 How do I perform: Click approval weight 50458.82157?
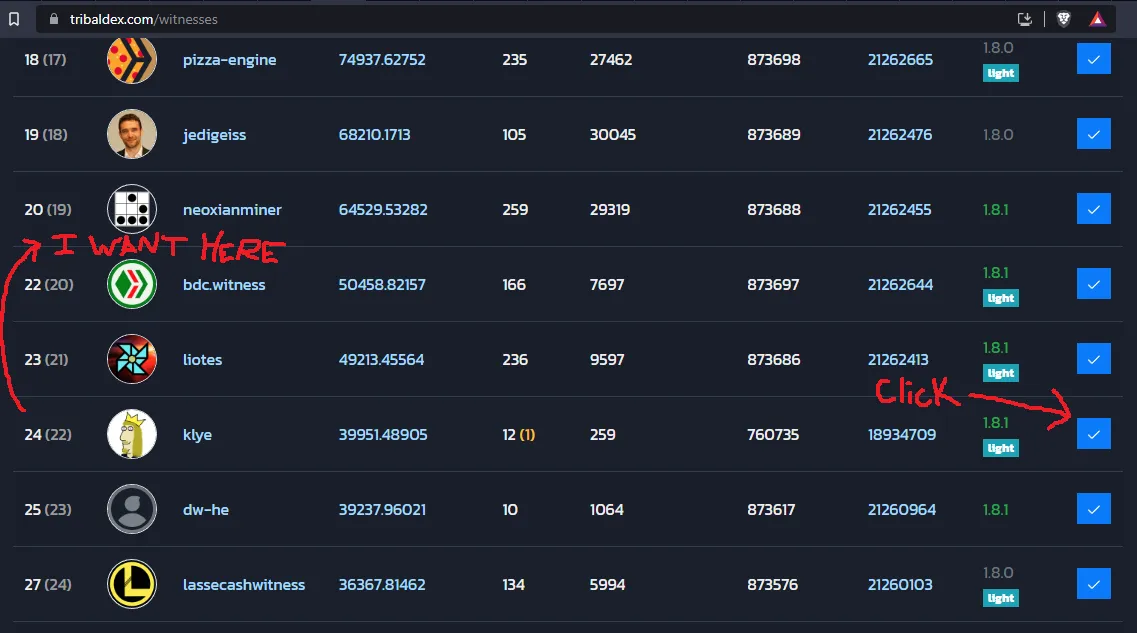(x=382, y=284)
